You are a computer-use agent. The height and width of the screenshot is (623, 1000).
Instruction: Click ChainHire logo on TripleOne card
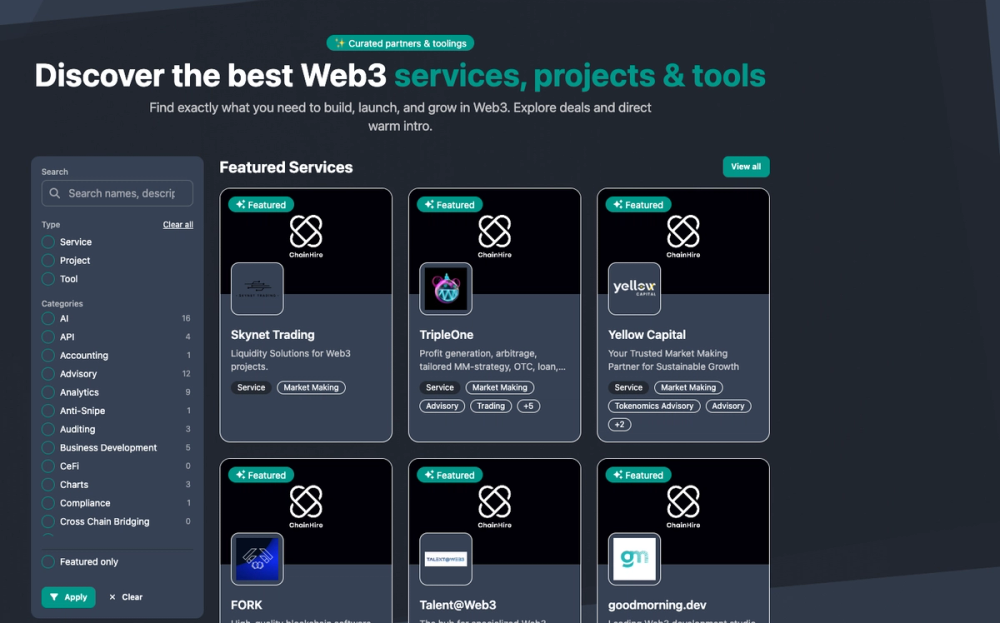[x=495, y=236]
